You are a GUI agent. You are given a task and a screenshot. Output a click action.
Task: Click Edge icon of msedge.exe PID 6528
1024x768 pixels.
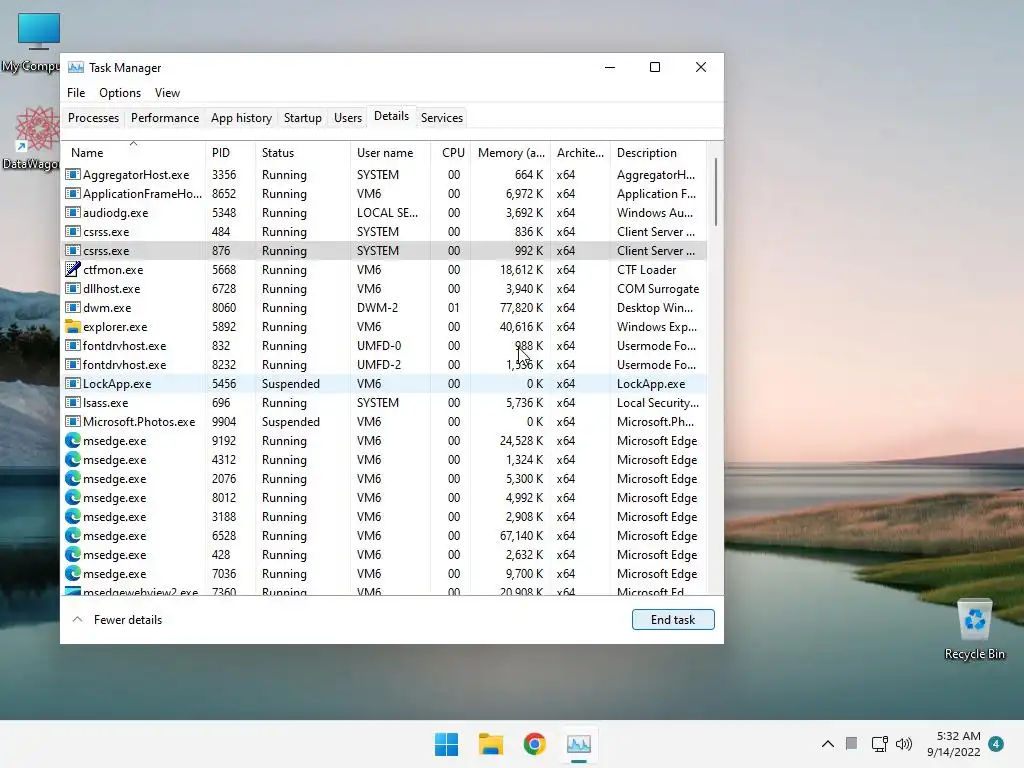pos(72,535)
